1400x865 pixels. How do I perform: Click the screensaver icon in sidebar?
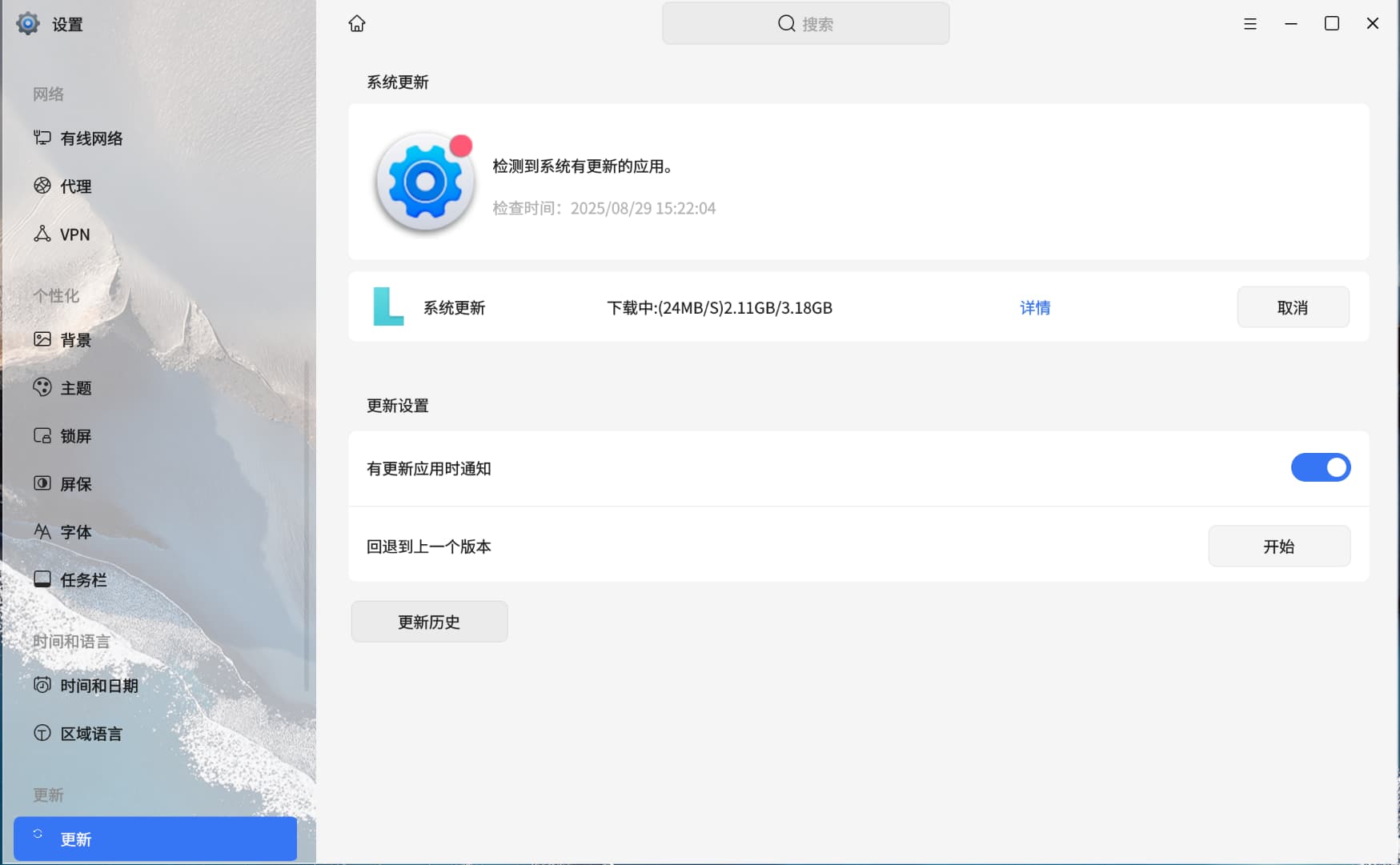coord(42,483)
